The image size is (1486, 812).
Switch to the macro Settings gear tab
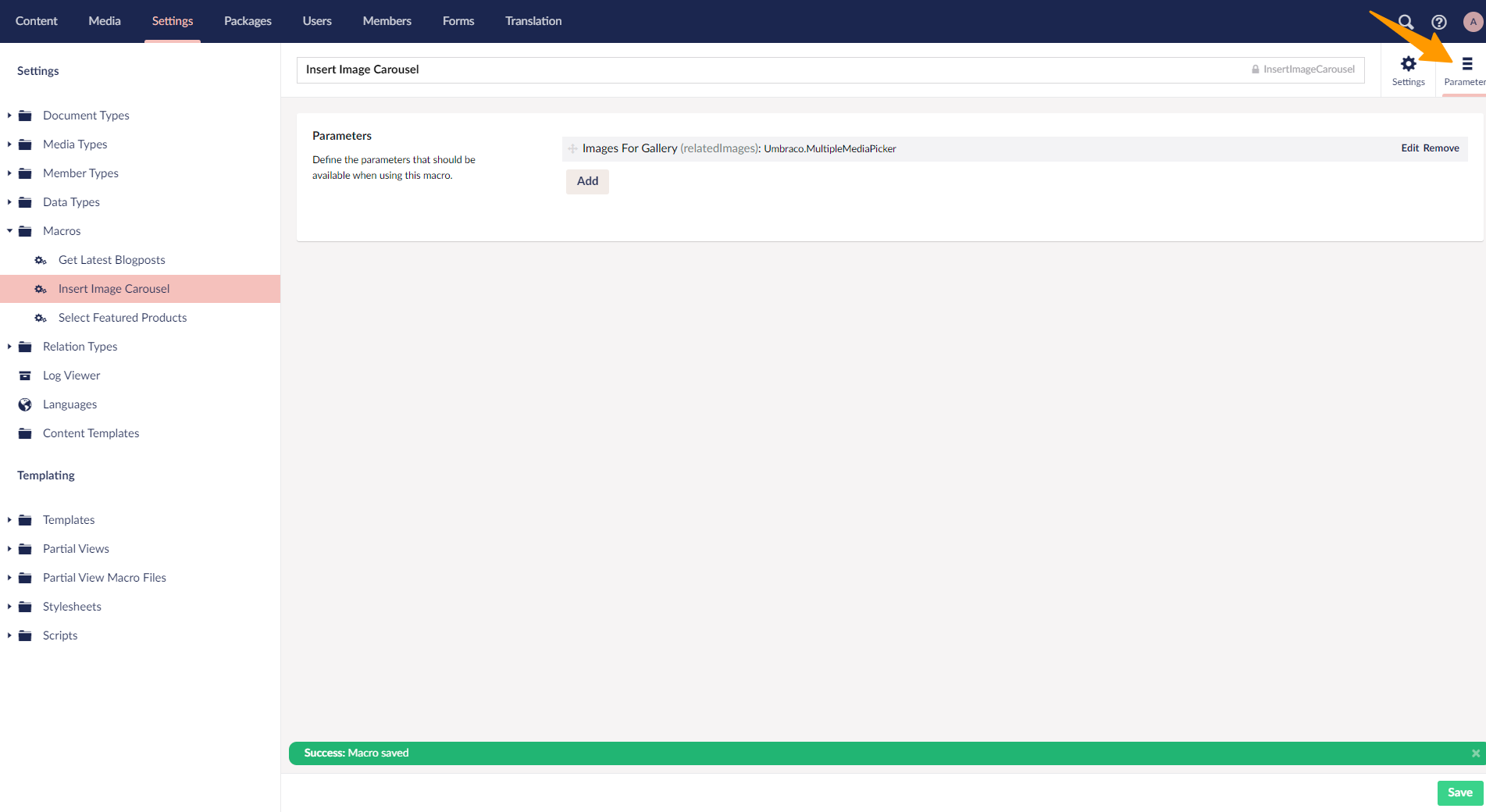1408,70
